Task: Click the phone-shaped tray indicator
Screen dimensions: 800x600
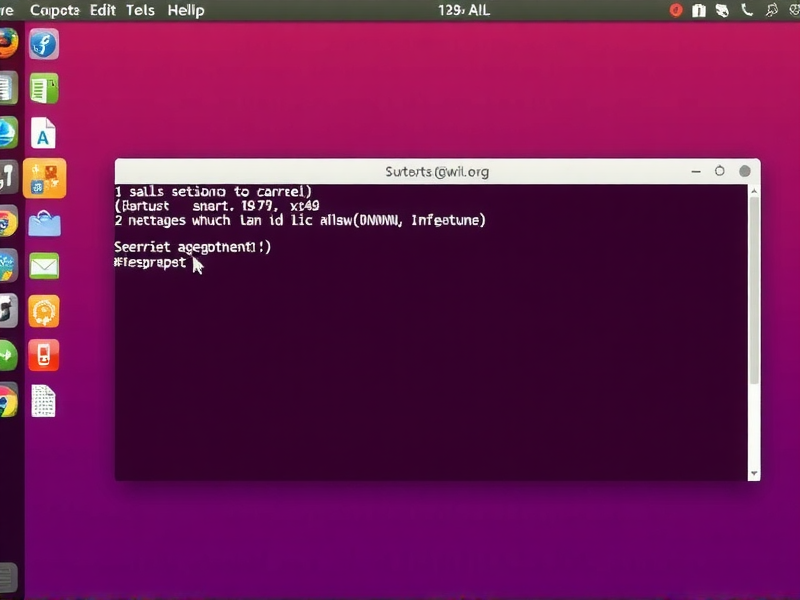Action: pyautogui.click(x=748, y=10)
